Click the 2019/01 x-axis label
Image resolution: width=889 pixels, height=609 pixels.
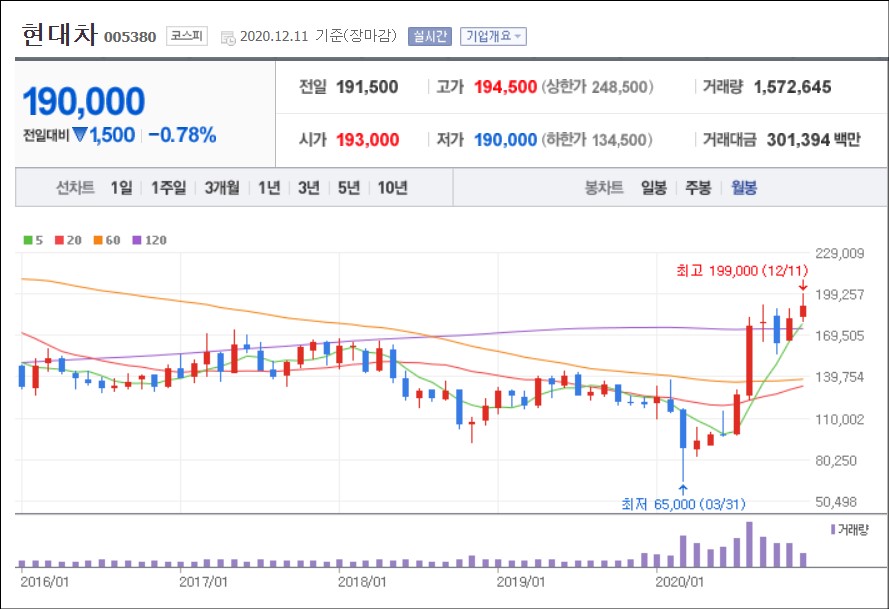[520, 582]
